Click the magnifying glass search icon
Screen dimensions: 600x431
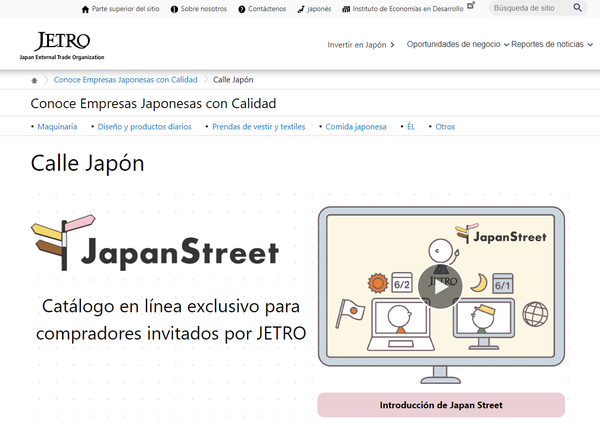577,8
